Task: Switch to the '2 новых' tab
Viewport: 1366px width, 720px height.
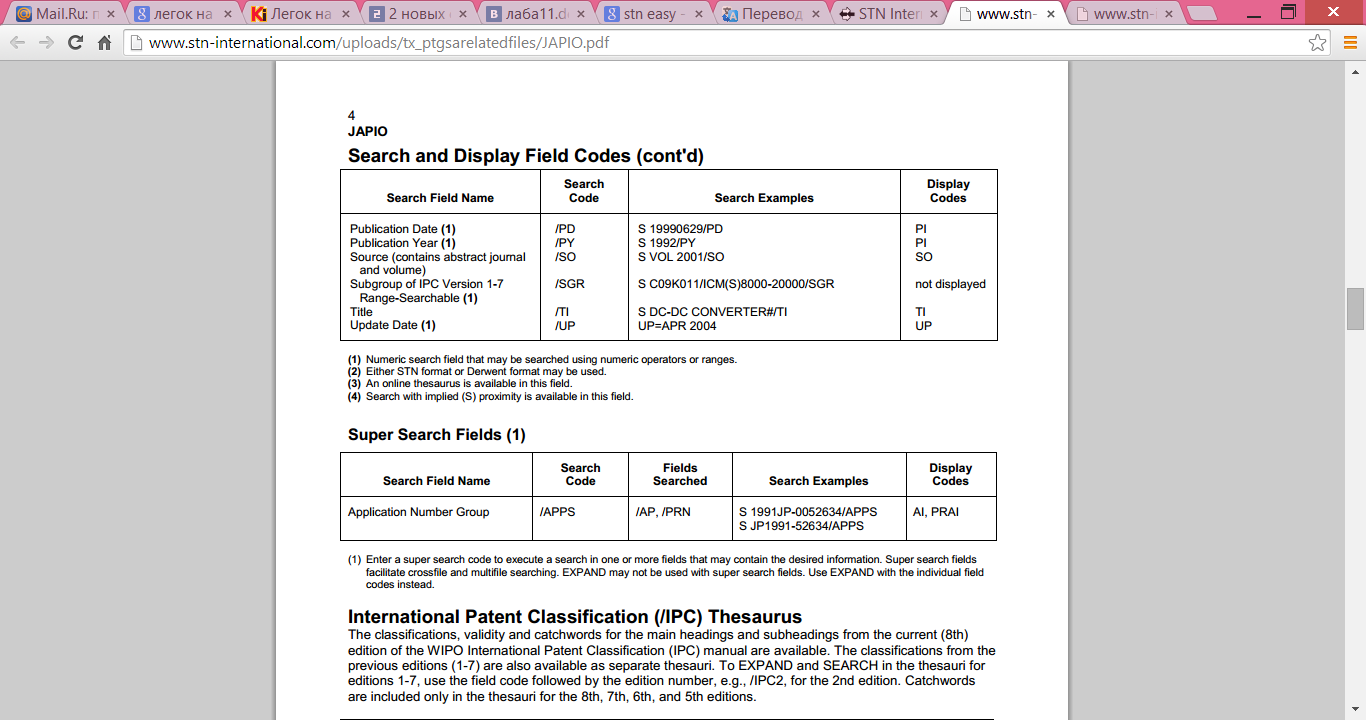Action: coord(417,14)
